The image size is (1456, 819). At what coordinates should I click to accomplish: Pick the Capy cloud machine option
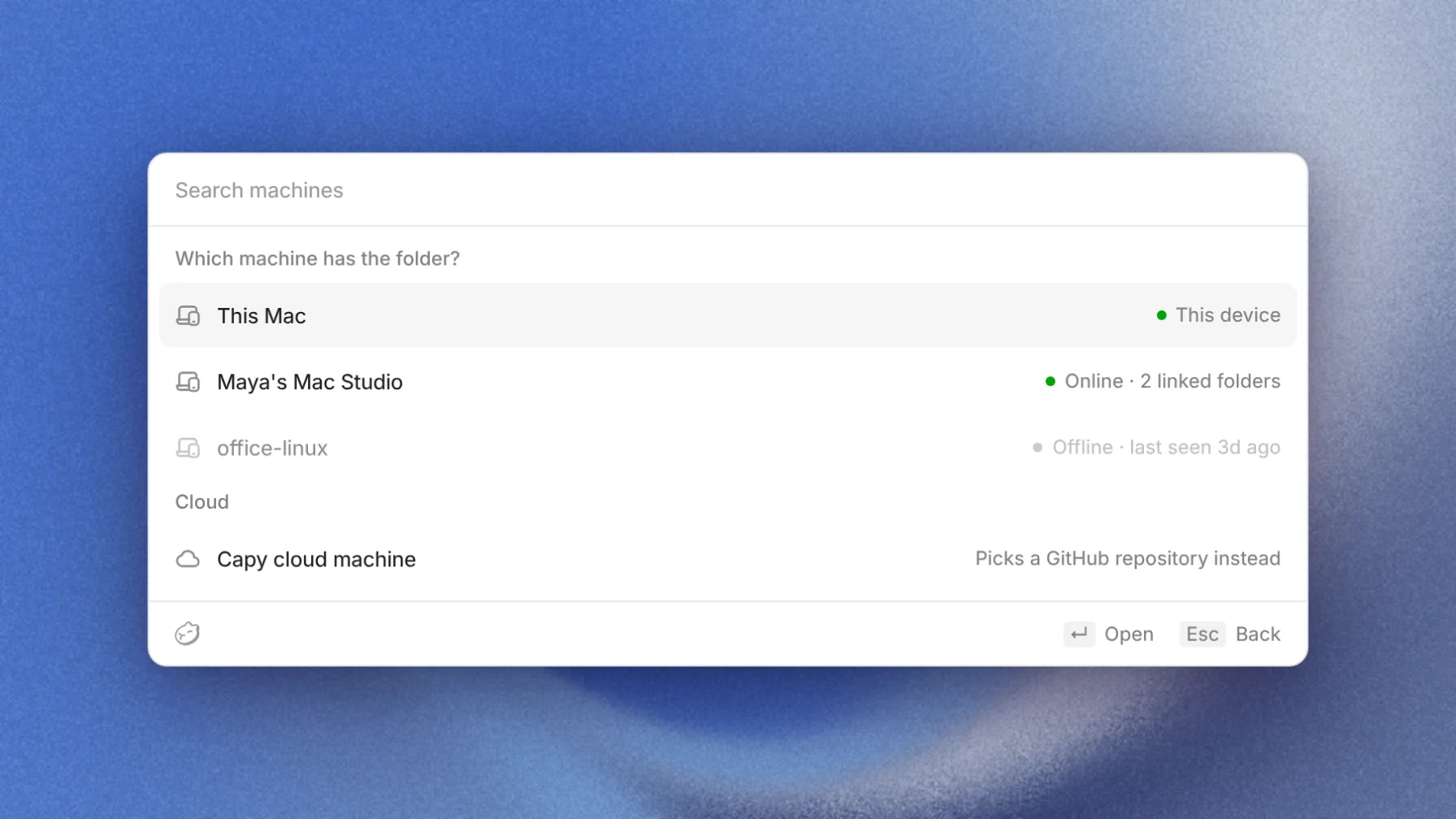[x=727, y=559]
